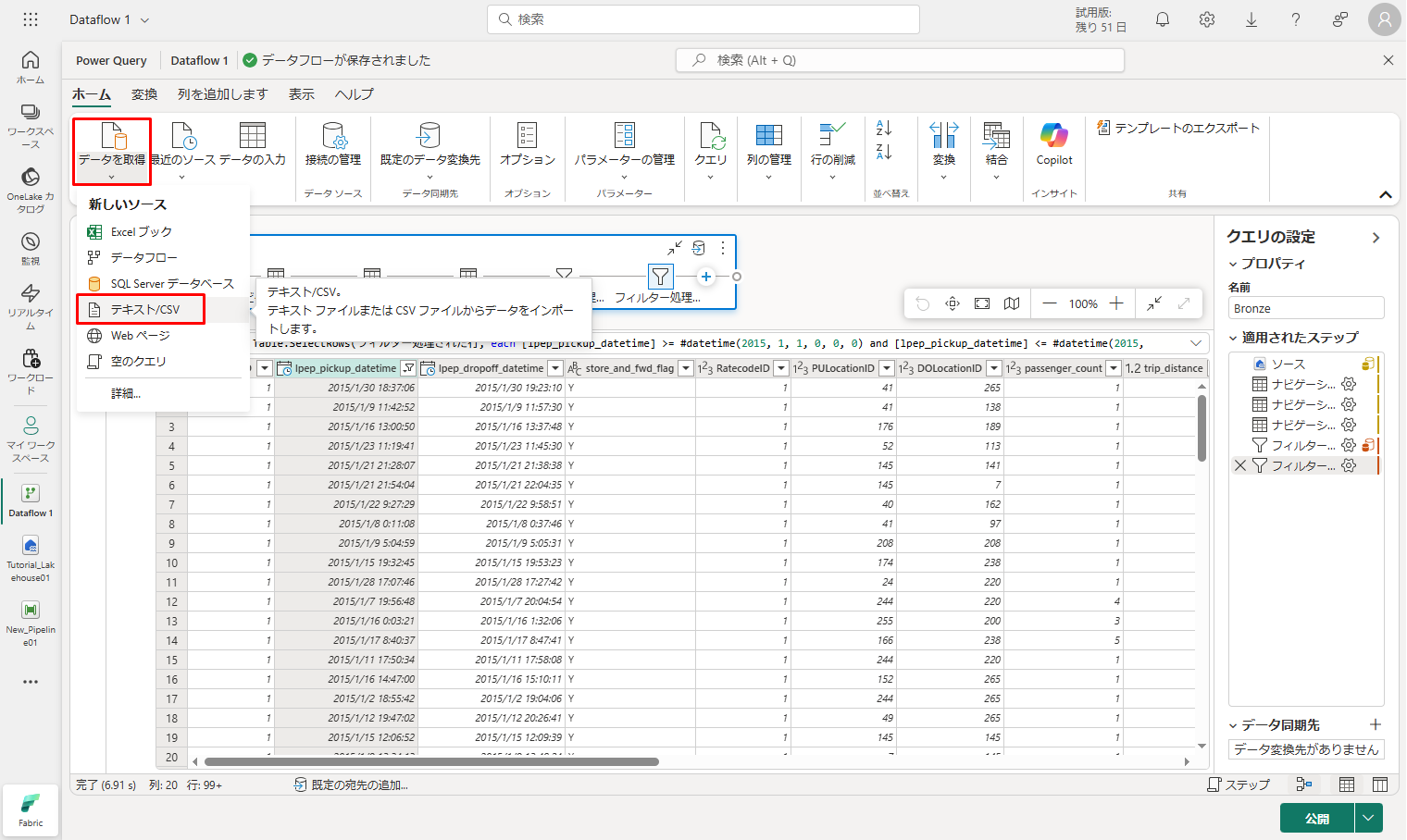The height and width of the screenshot is (840, 1407).
Task: Open the store_and_fwd_flag column filter dropdown
Action: pyautogui.click(x=686, y=368)
